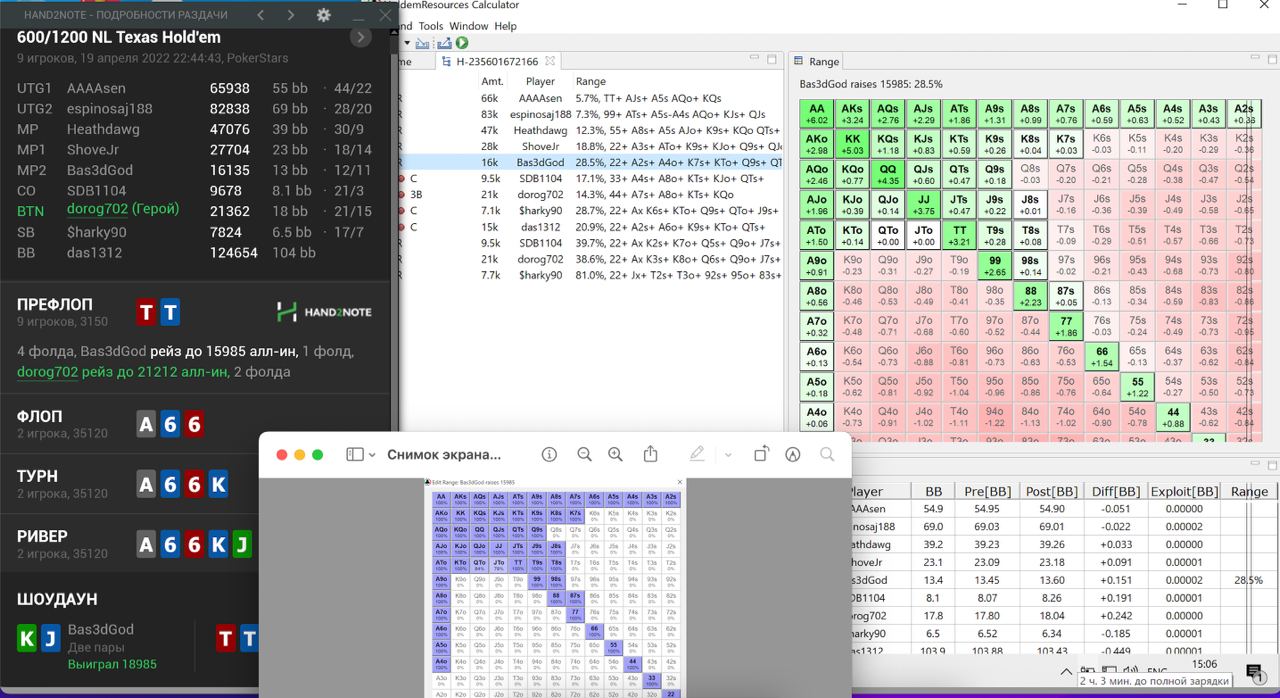1280x698 pixels.
Task: Click 99 cell in range grid
Action: (994, 265)
